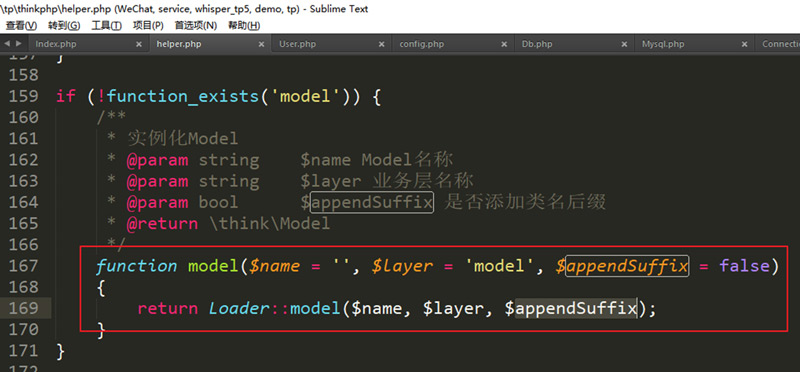Click the return keyword on line 169
Viewport: 800px width, 372px height.
coord(167,308)
